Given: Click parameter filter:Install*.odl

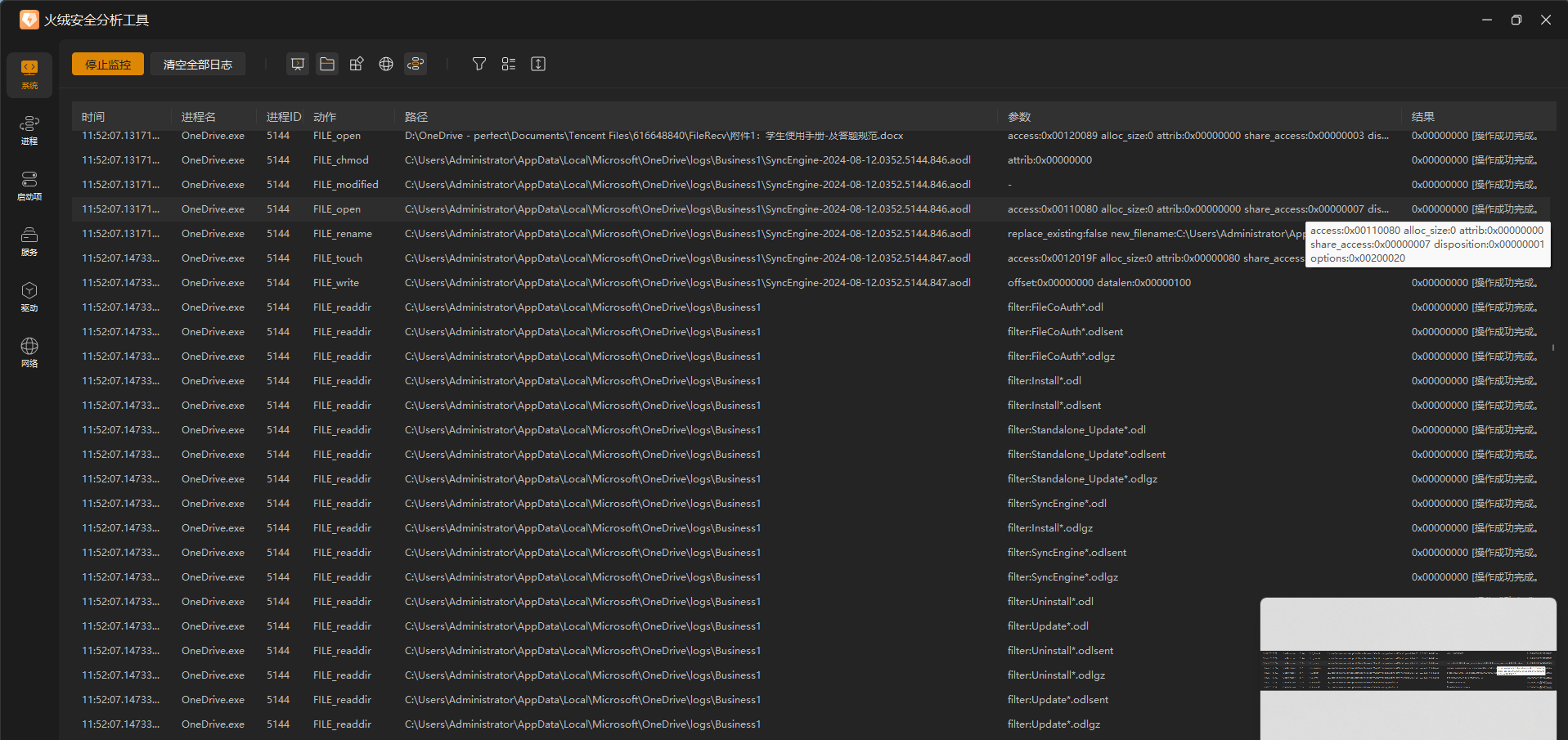Looking at the screenshot, I should [1044, 381].
